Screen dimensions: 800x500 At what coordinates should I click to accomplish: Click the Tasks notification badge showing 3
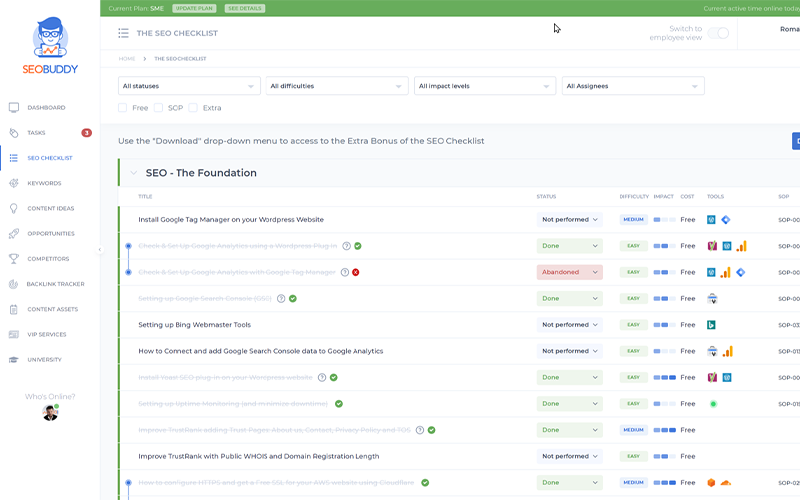(x=87, y=133)
